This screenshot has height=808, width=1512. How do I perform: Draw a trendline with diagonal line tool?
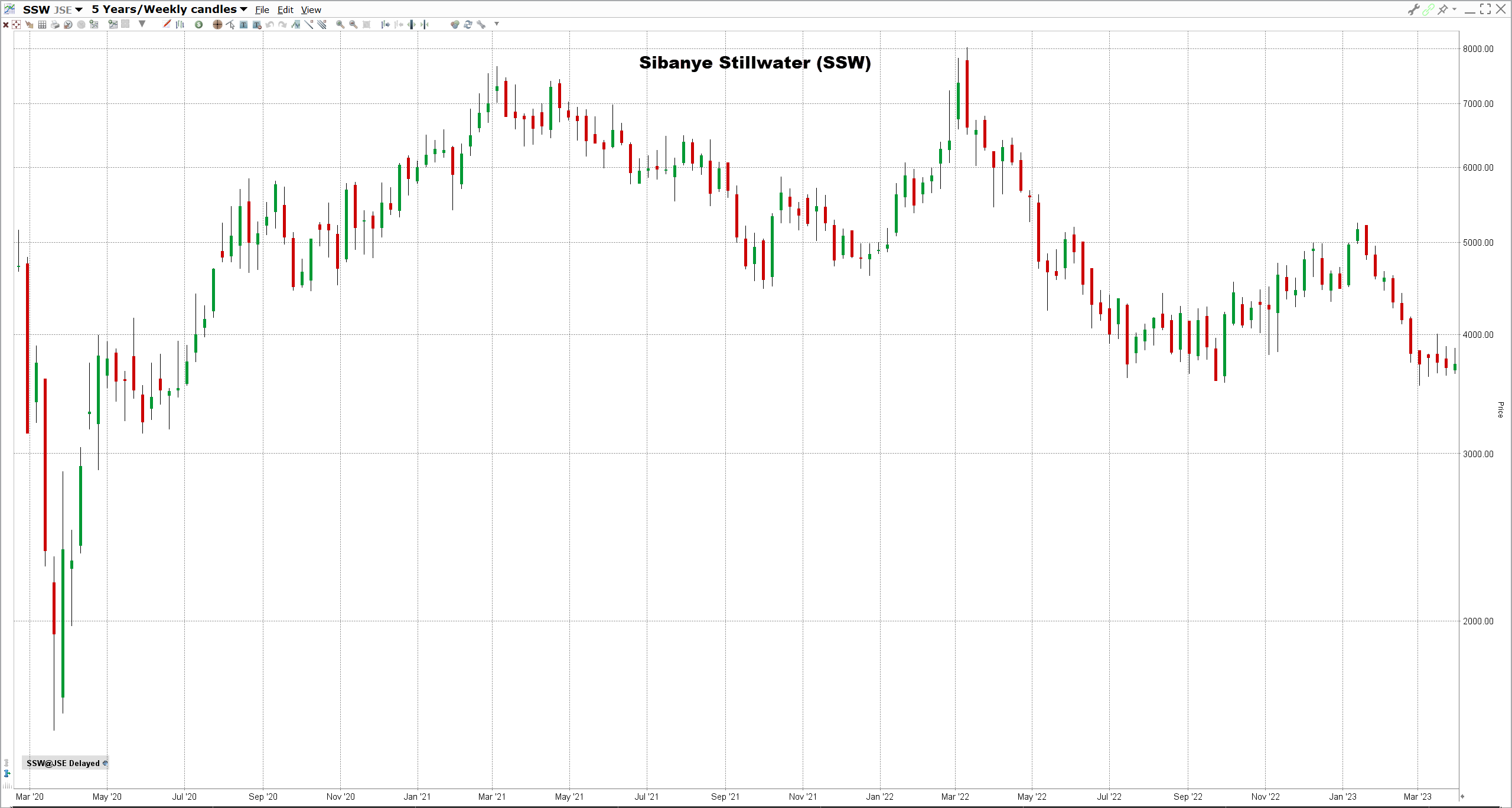308,24
